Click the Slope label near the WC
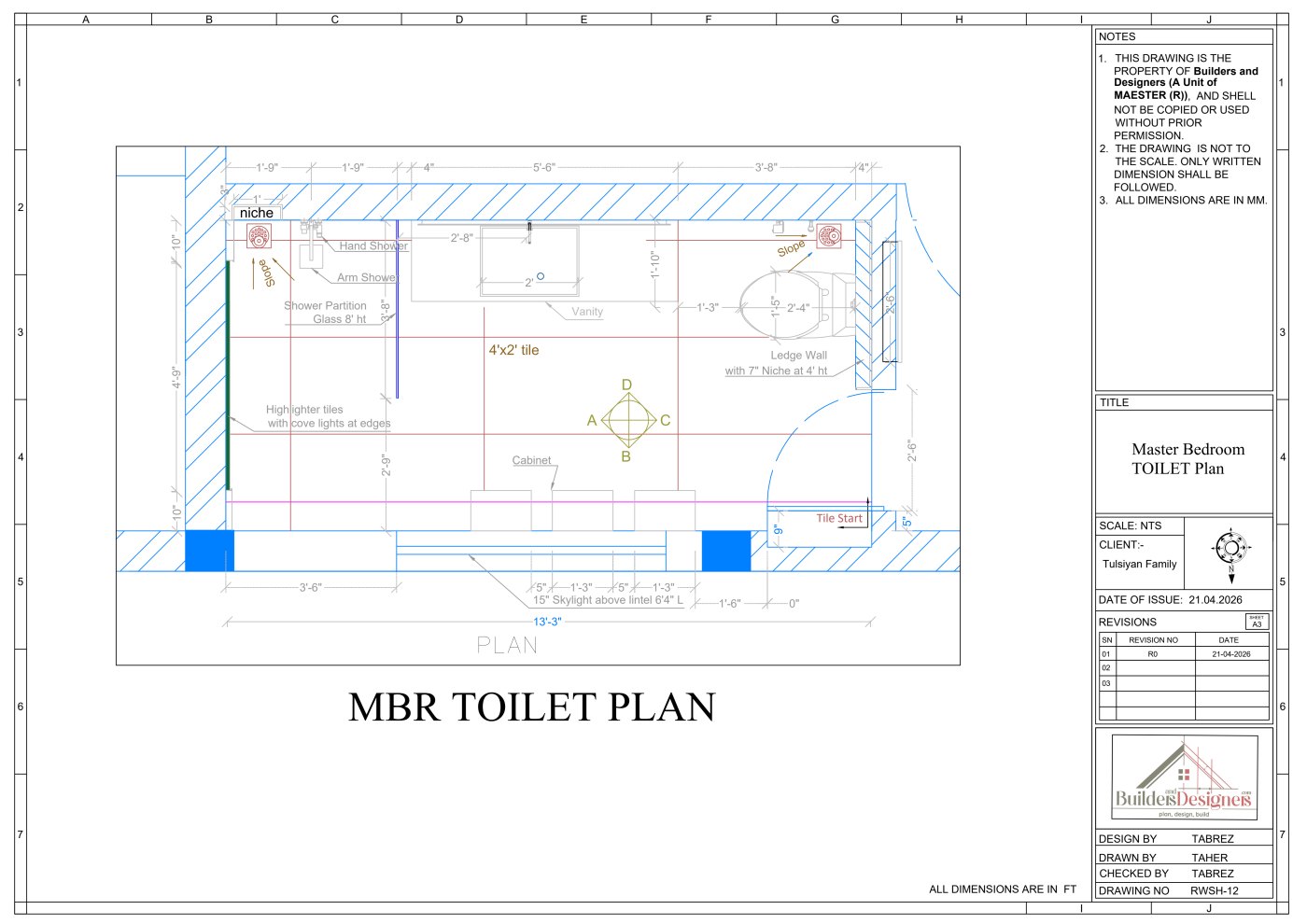The image size is (1307, 924). (x=791, y=248)
